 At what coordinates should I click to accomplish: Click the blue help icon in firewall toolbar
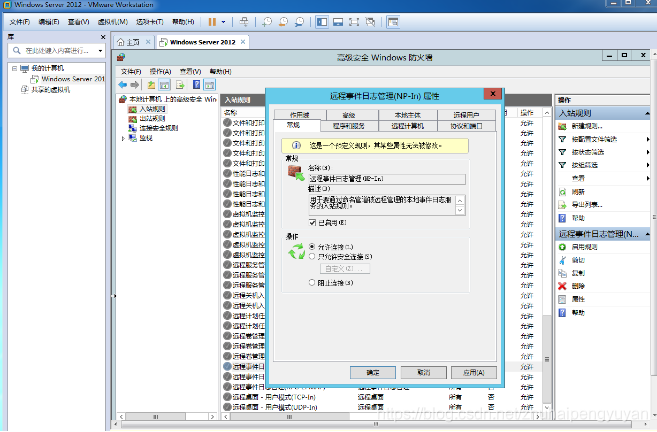click(x=197, y=85)
